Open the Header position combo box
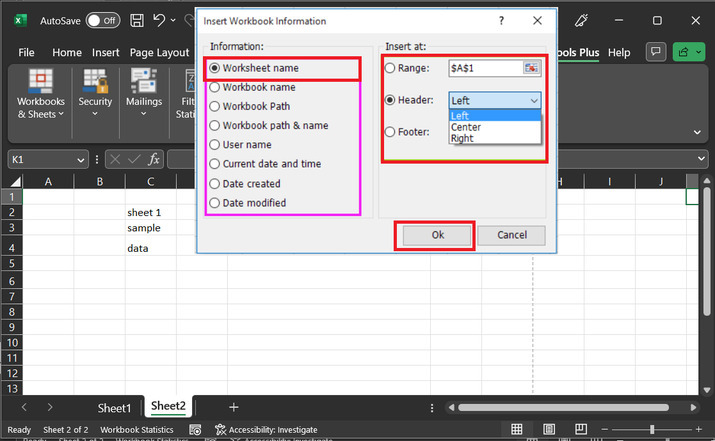This screenshot has height=441, width=715. tap(495, 100)
